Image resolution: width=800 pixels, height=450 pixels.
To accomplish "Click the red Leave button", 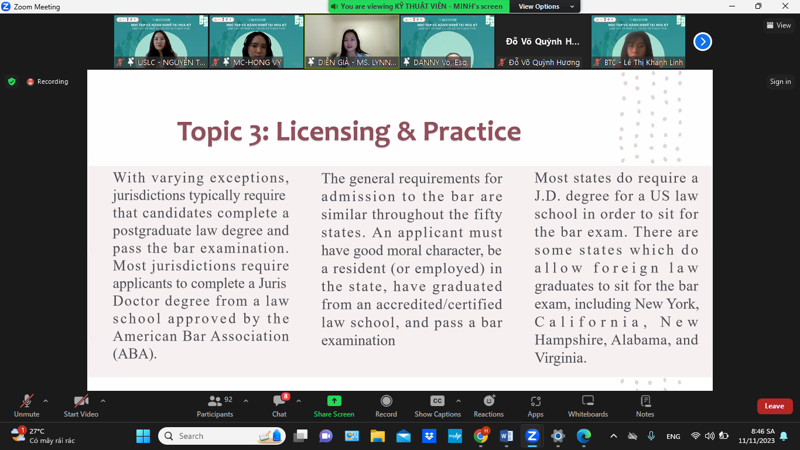I will (x=774, y=406).
